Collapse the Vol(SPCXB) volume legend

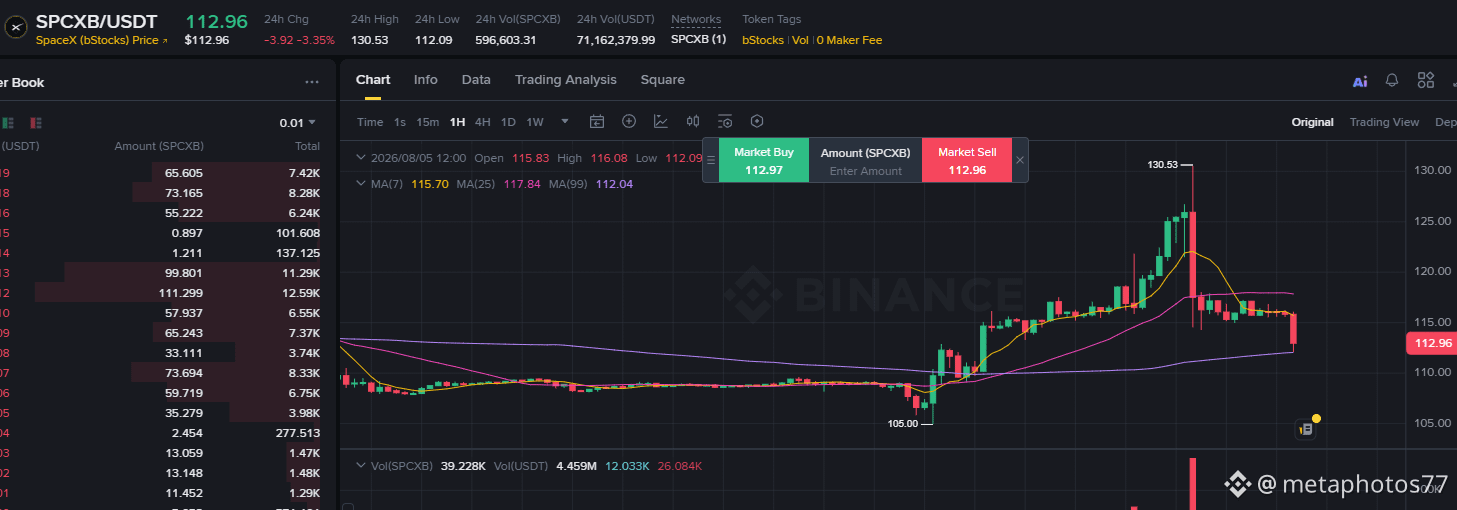click(361, 466)
